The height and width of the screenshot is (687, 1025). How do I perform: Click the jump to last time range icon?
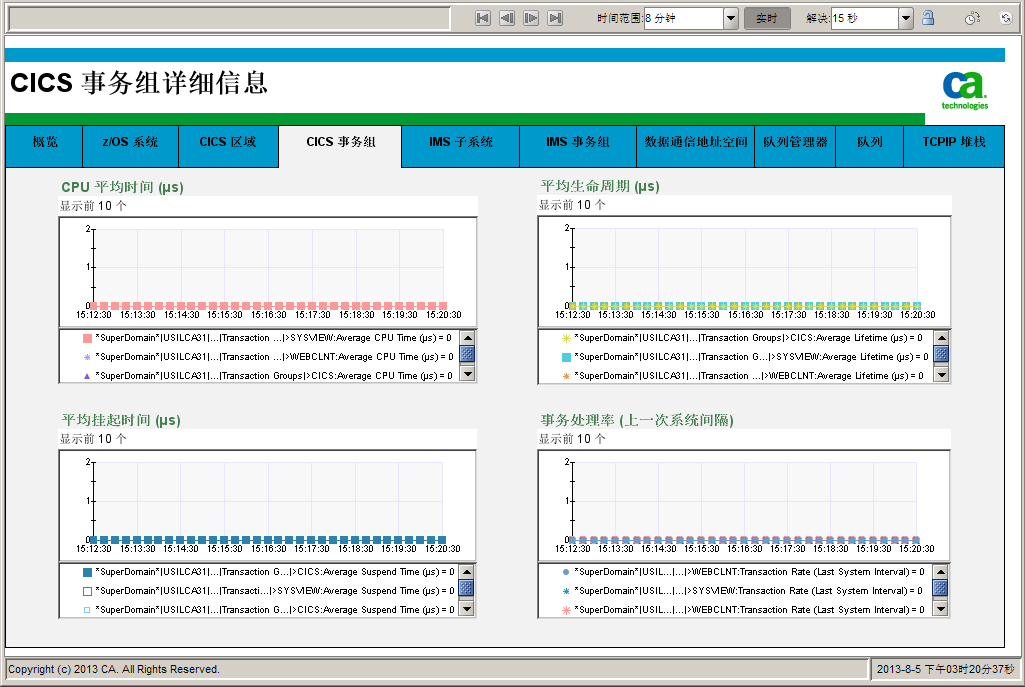coord(555,18)
